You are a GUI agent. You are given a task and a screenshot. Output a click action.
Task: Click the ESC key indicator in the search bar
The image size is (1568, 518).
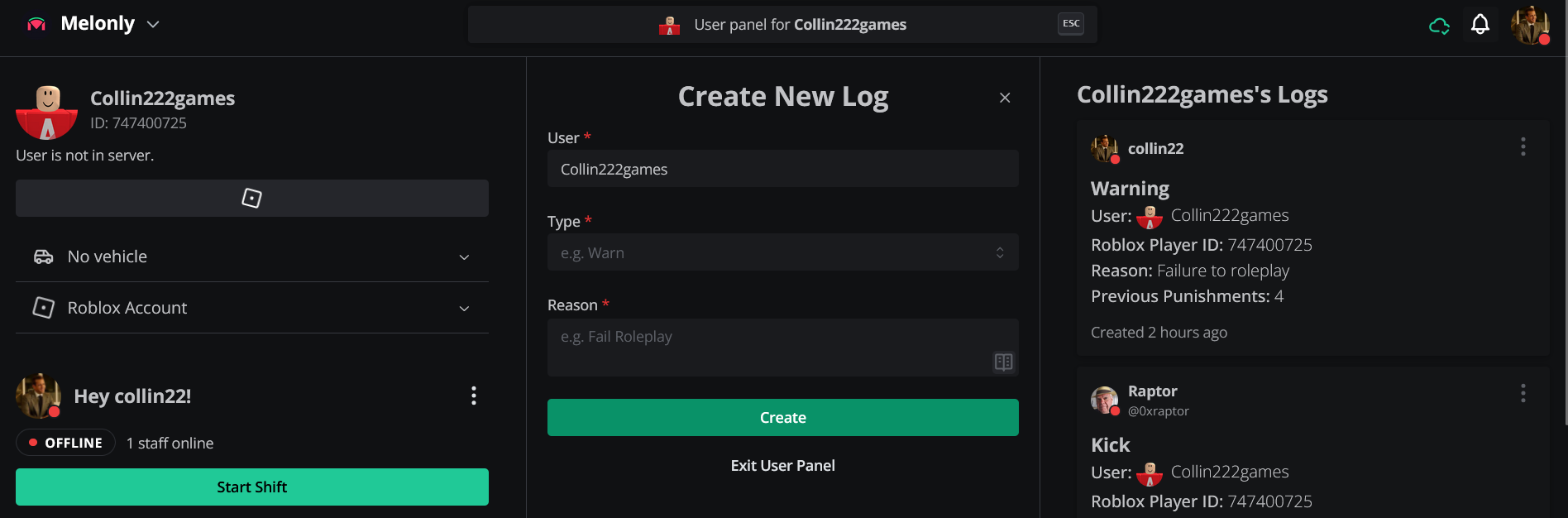click(x=1070, y=23)
